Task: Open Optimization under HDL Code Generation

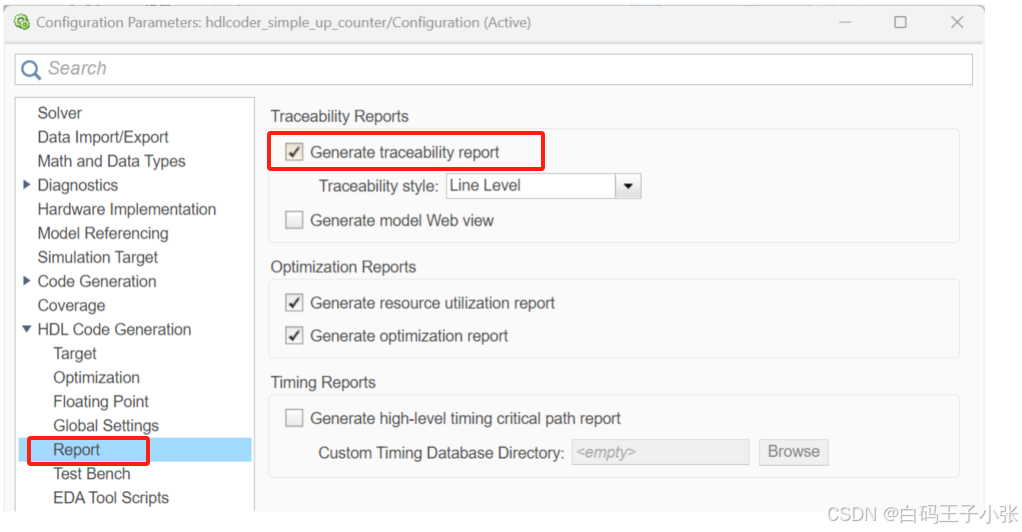Action: [96, 377]
